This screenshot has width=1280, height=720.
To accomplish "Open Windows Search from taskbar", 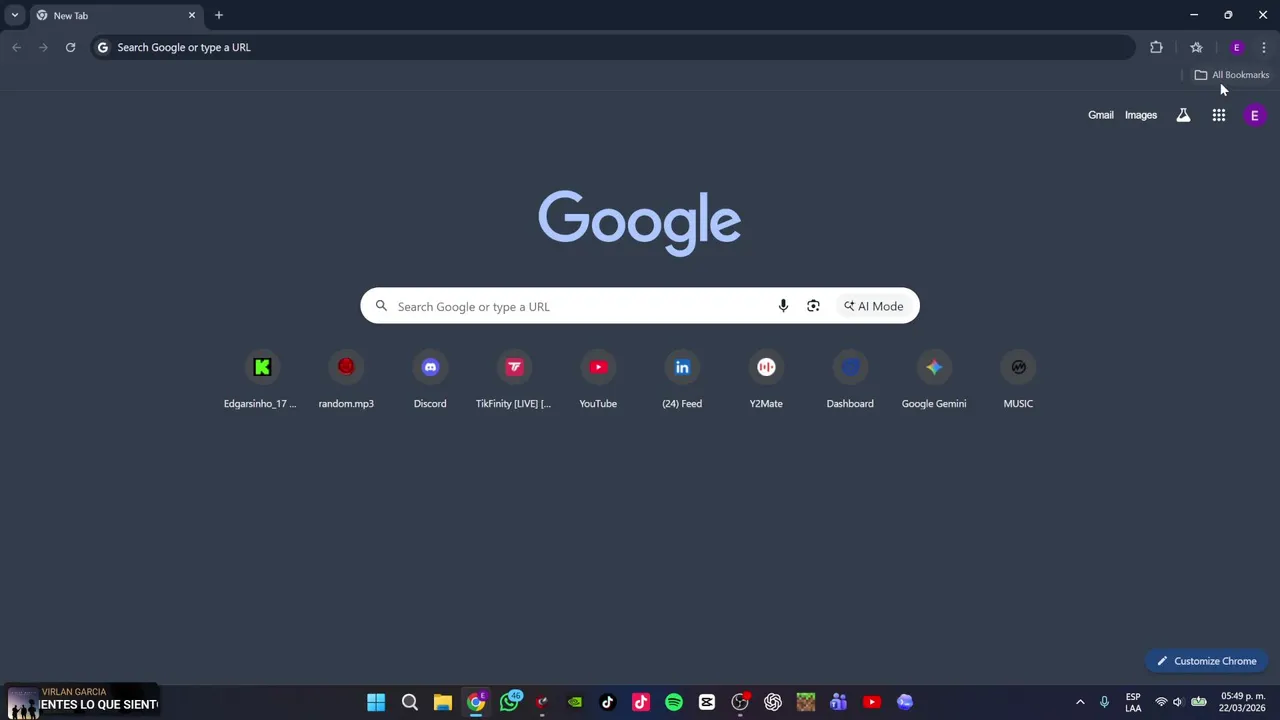I will pos(409,702).
